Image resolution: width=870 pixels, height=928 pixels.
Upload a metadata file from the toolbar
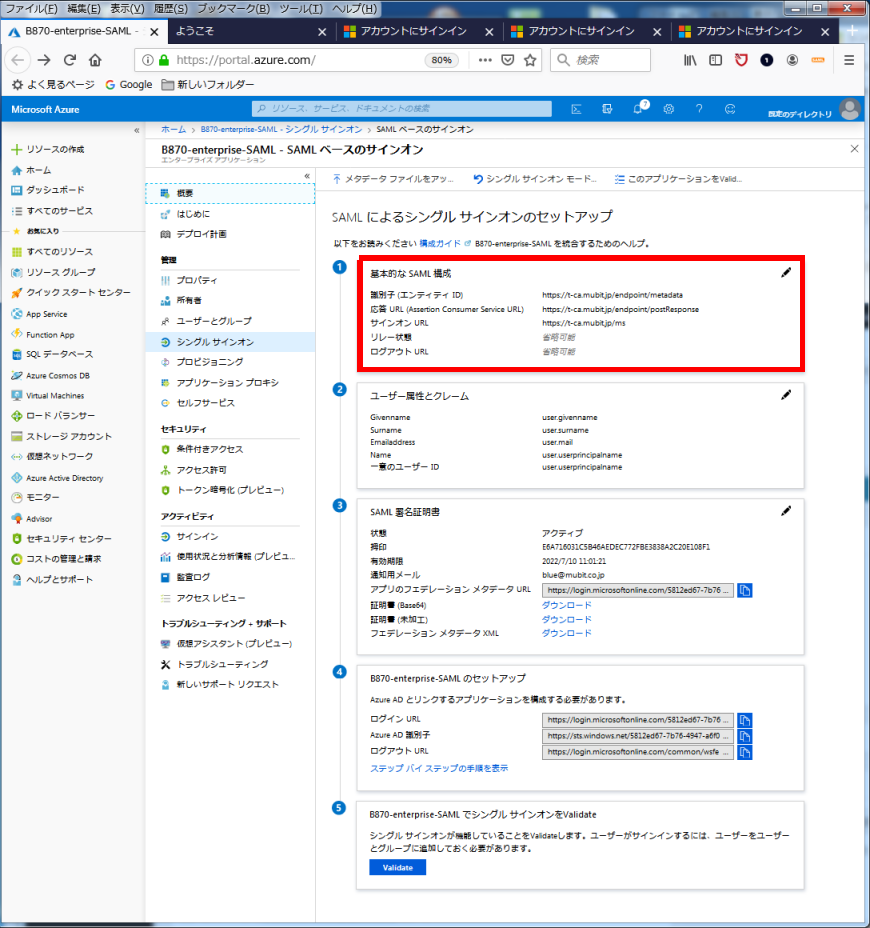[x=393, y=179]
